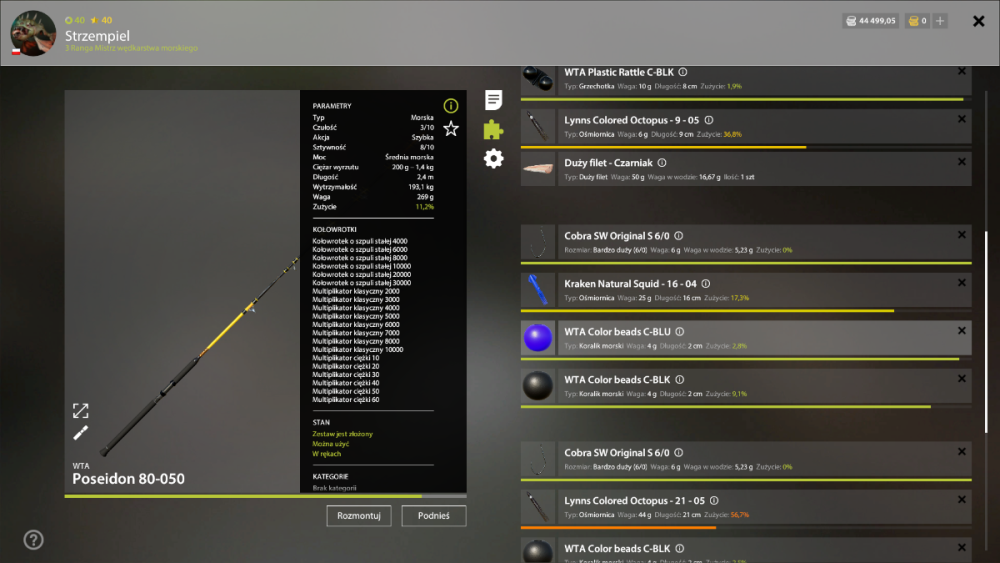Click the tackle list vertical scrollbar
The height and width of the screenshot is (563, 1000).
point(986,332)
